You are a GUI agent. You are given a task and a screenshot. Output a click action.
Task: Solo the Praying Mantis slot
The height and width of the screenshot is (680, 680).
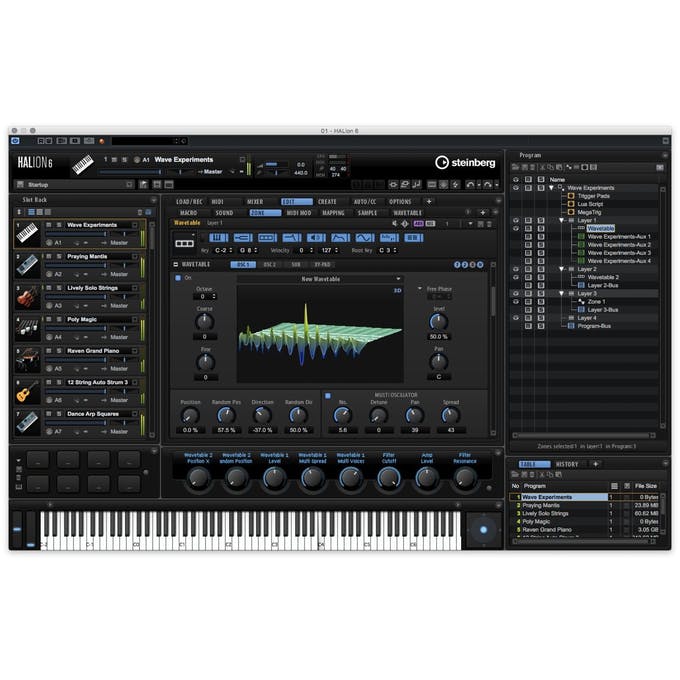tap(59, 256)
